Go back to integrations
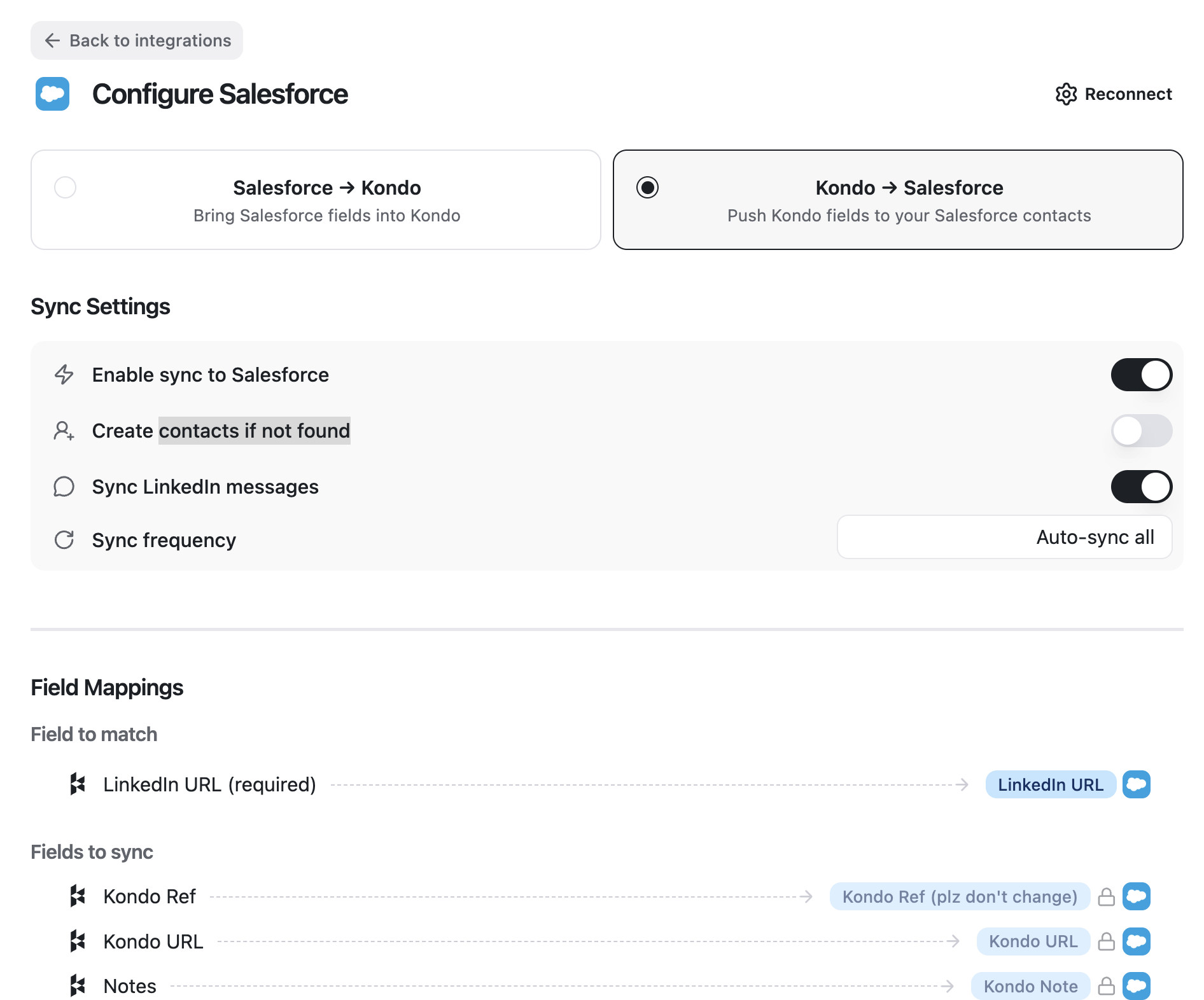The height and width of the screenshot is (1000, 1204). click(x=137, y=41)
